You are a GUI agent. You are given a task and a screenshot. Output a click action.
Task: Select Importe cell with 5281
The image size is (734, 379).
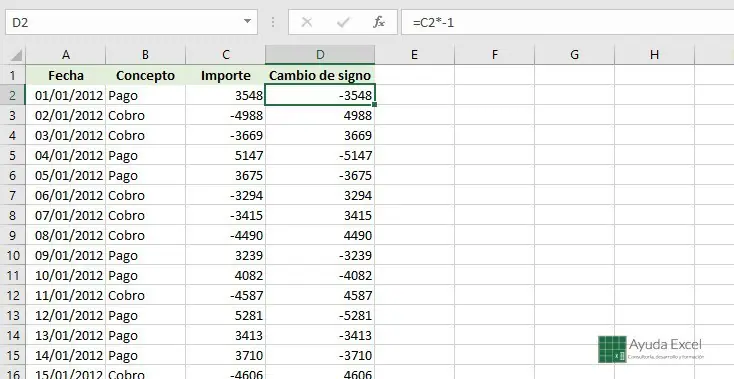point(226,315)
